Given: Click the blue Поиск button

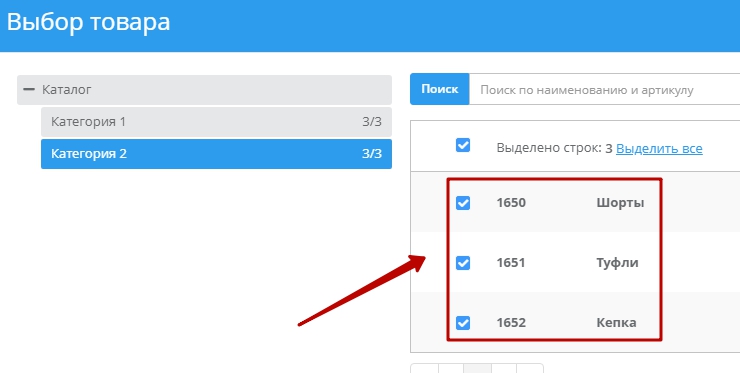Looking at the screenshot, I should 439,89.
